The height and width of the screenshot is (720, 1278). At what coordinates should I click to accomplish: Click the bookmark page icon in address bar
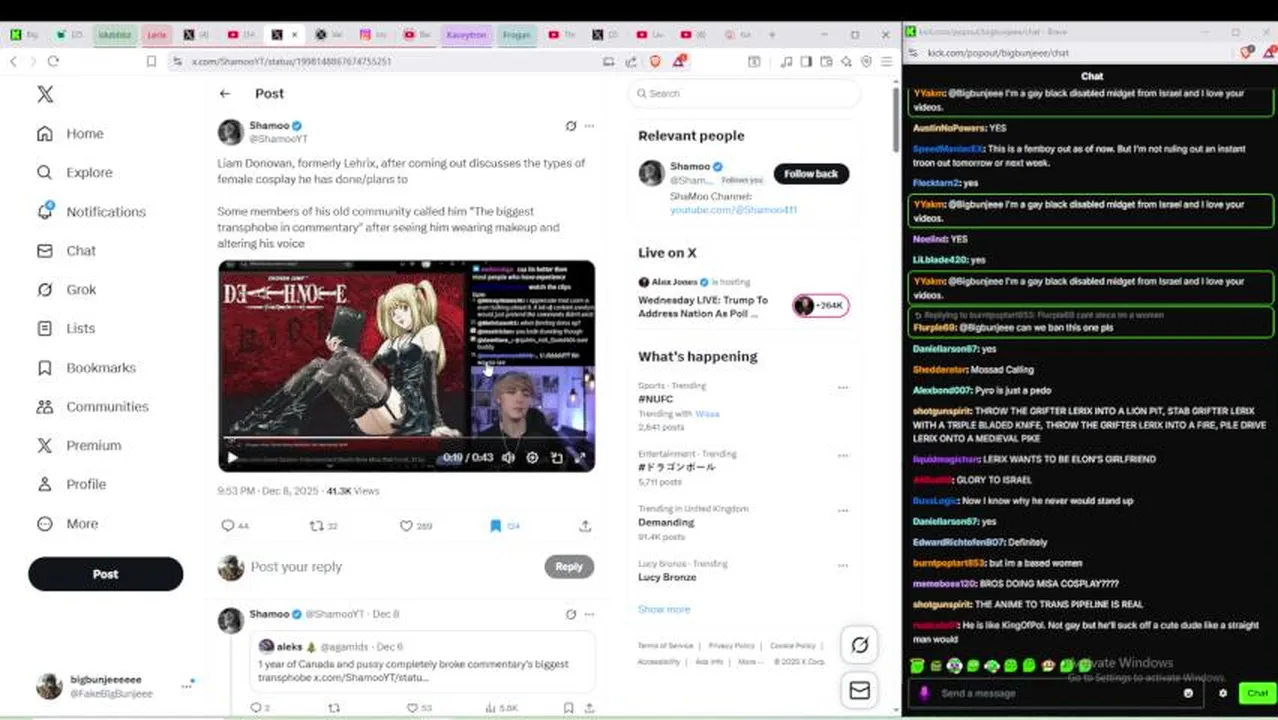tap(151, 61)
